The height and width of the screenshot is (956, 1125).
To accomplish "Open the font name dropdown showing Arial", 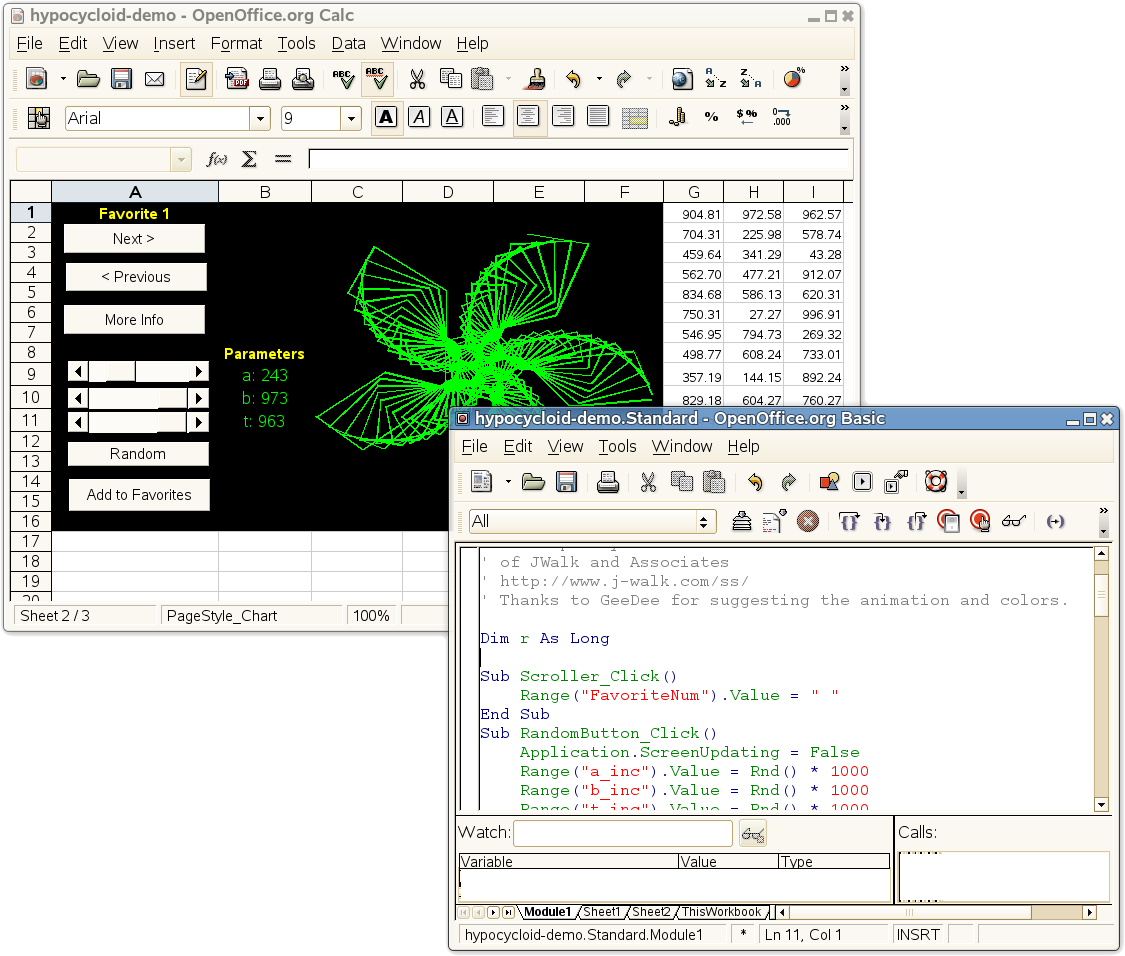I will pyautogui.click(x=259, y=117).
